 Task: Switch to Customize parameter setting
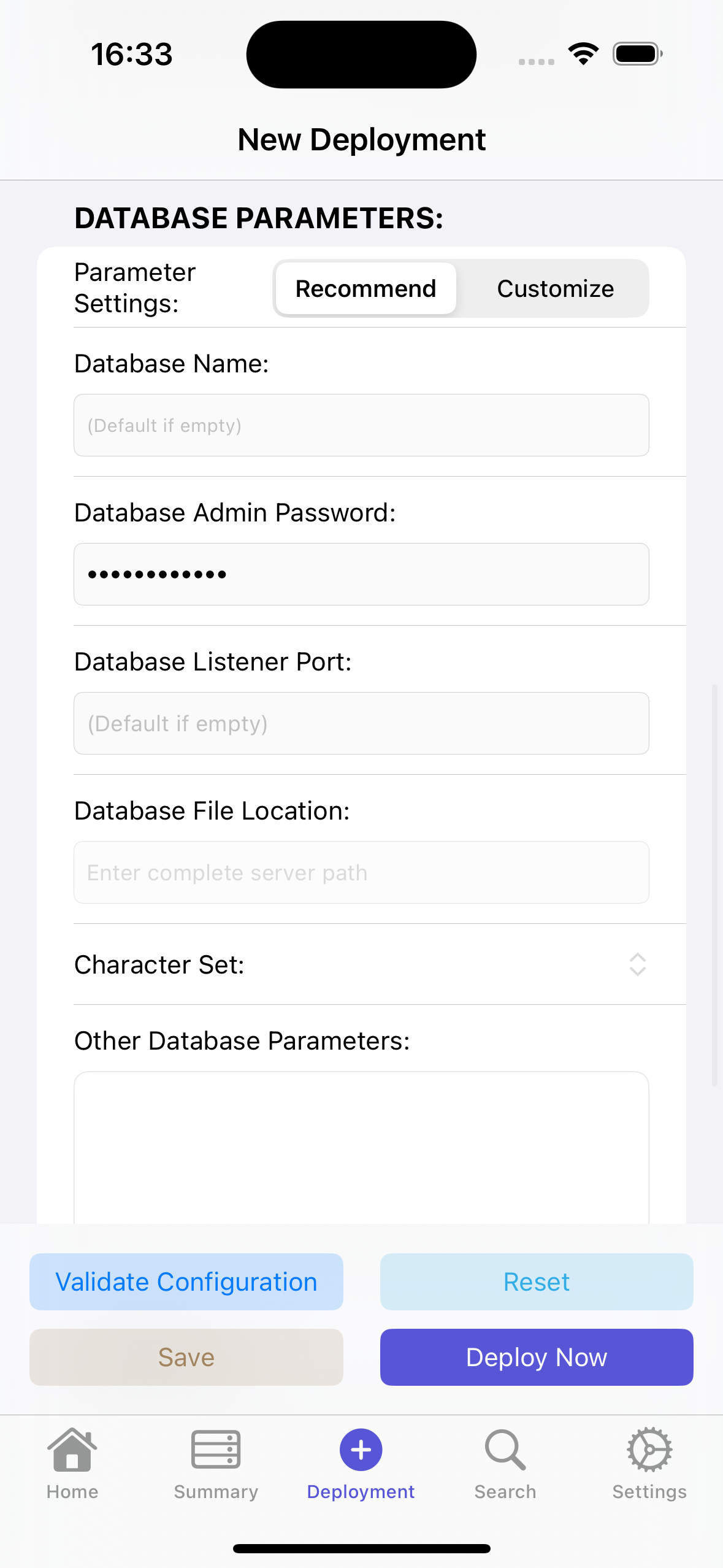pos(555,288)
